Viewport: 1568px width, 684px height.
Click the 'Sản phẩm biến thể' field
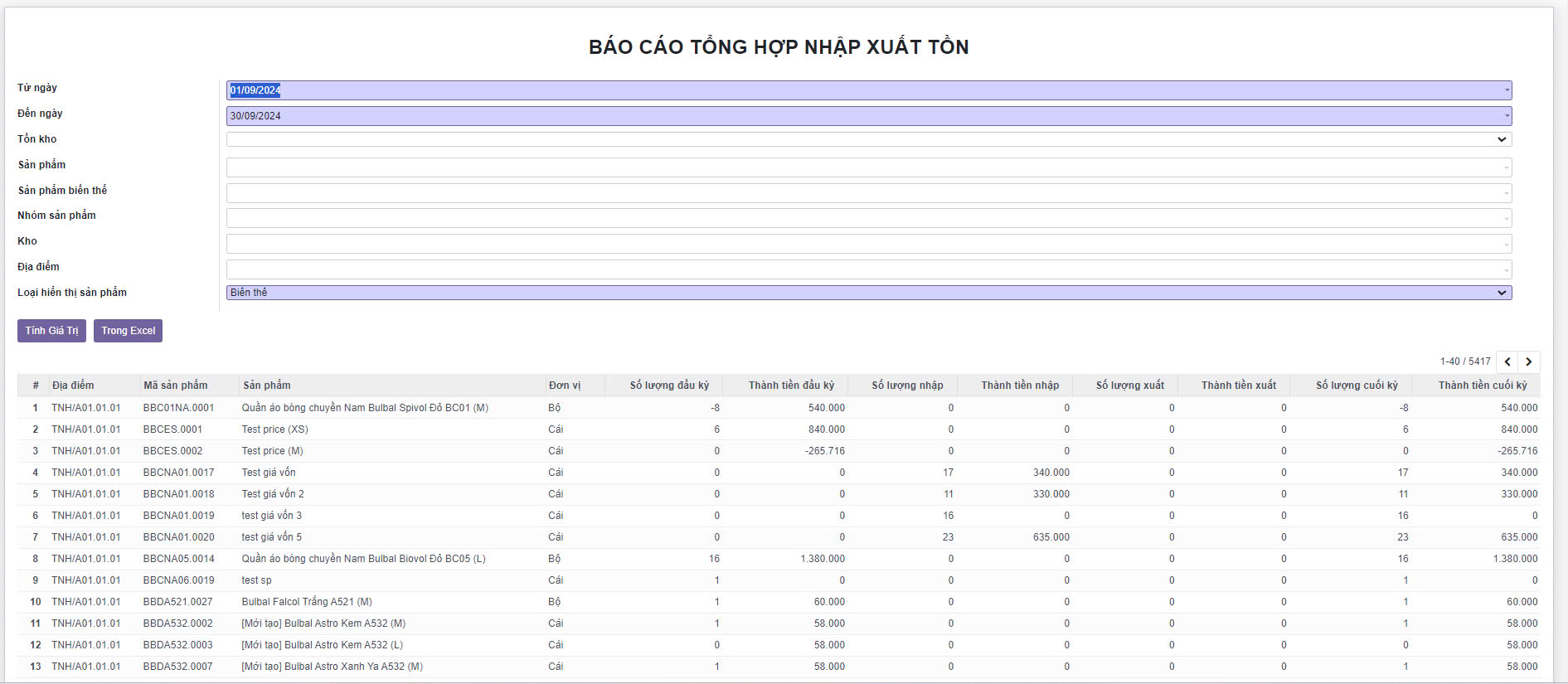pyautogui.click(x=868, y=193)
